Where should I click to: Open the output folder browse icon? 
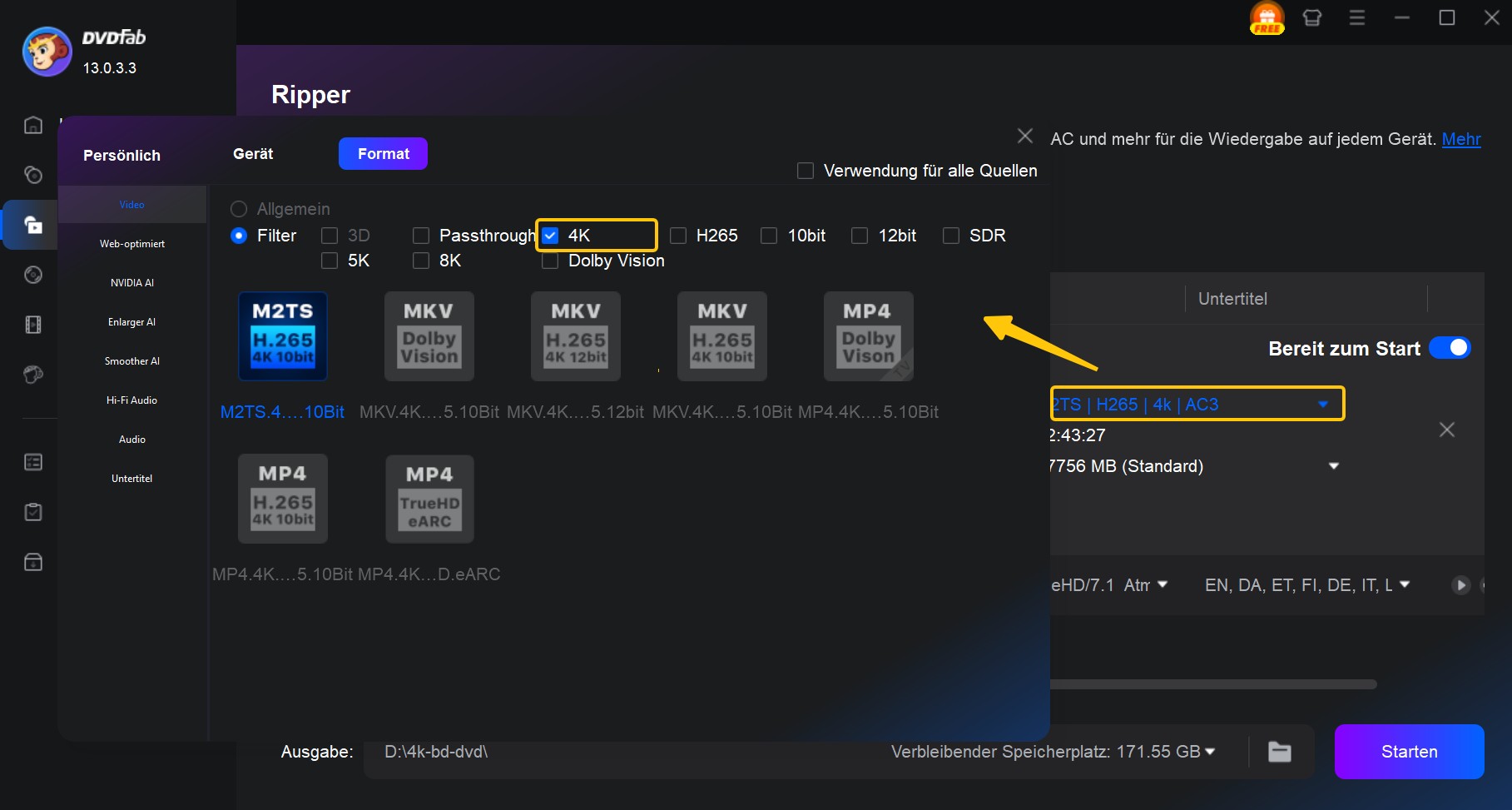click(x=1279, y=752)
